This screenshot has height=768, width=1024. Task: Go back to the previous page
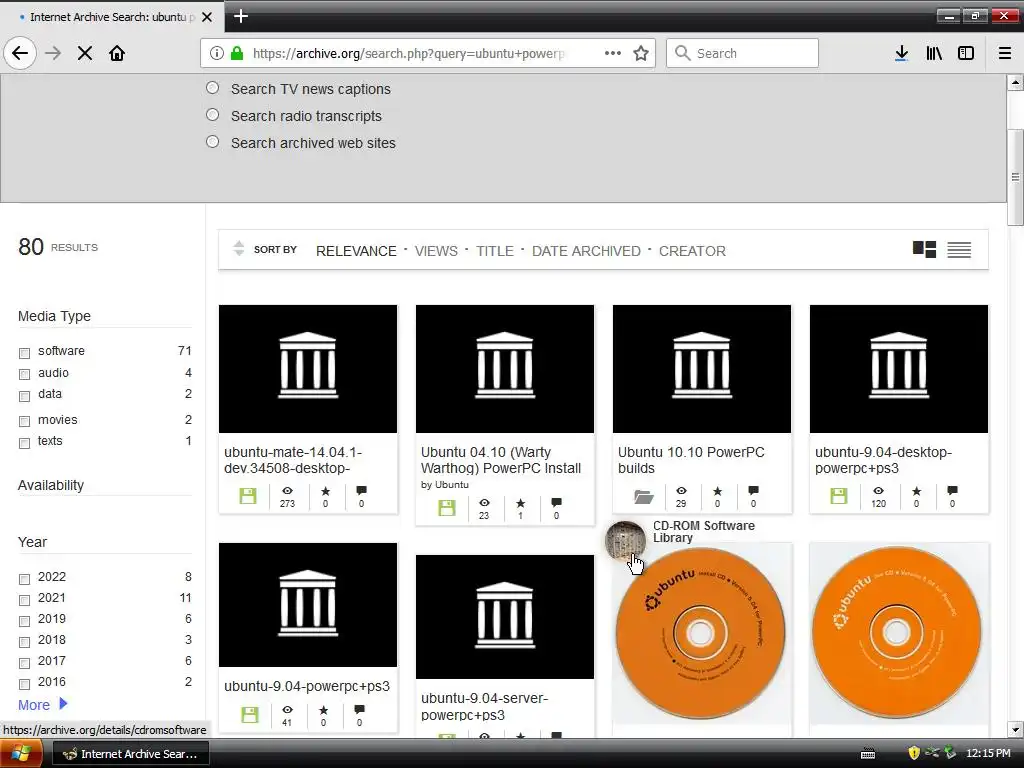[20, 53]
